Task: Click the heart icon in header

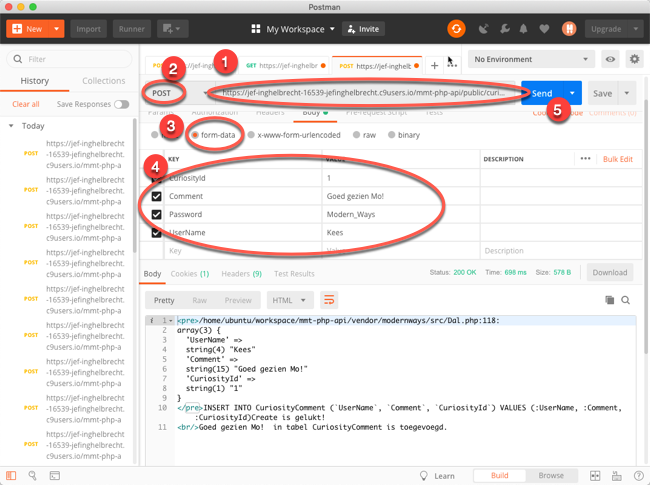Action: point(544,29)
